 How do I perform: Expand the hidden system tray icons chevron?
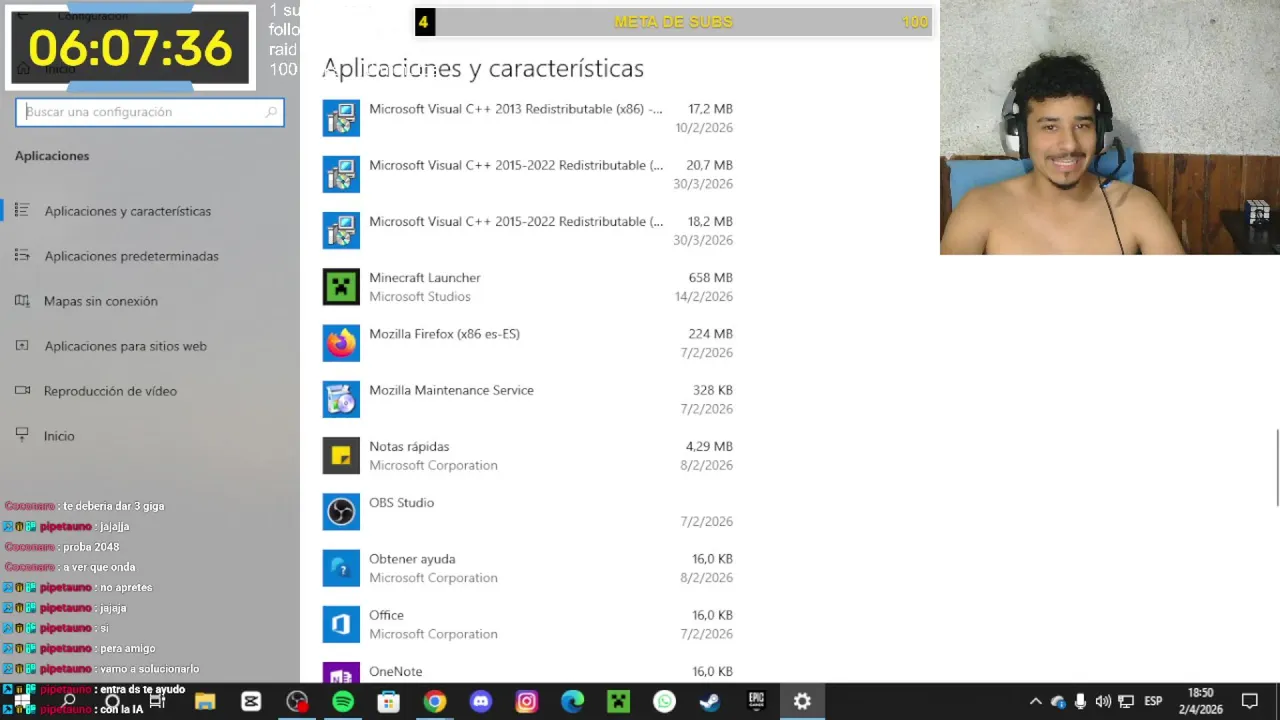(1035, 702)
